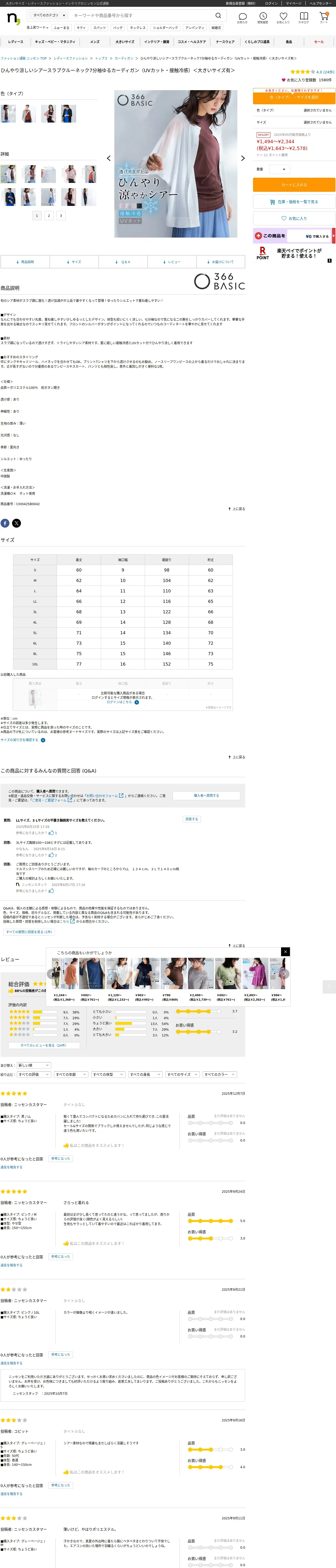Click すべての質問と回答を見る link

coord(29,932)
